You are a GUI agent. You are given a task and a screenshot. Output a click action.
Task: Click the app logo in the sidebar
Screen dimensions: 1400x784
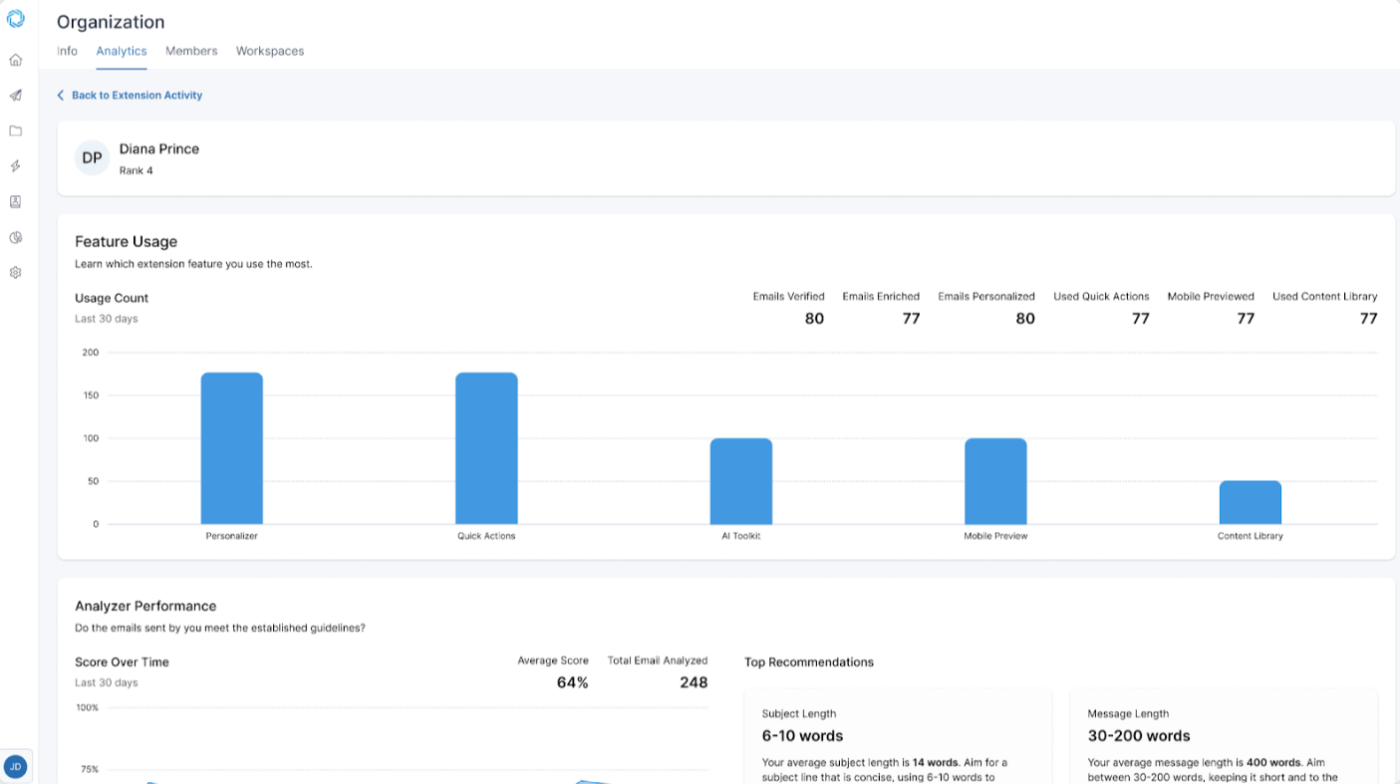coord(16,18)
